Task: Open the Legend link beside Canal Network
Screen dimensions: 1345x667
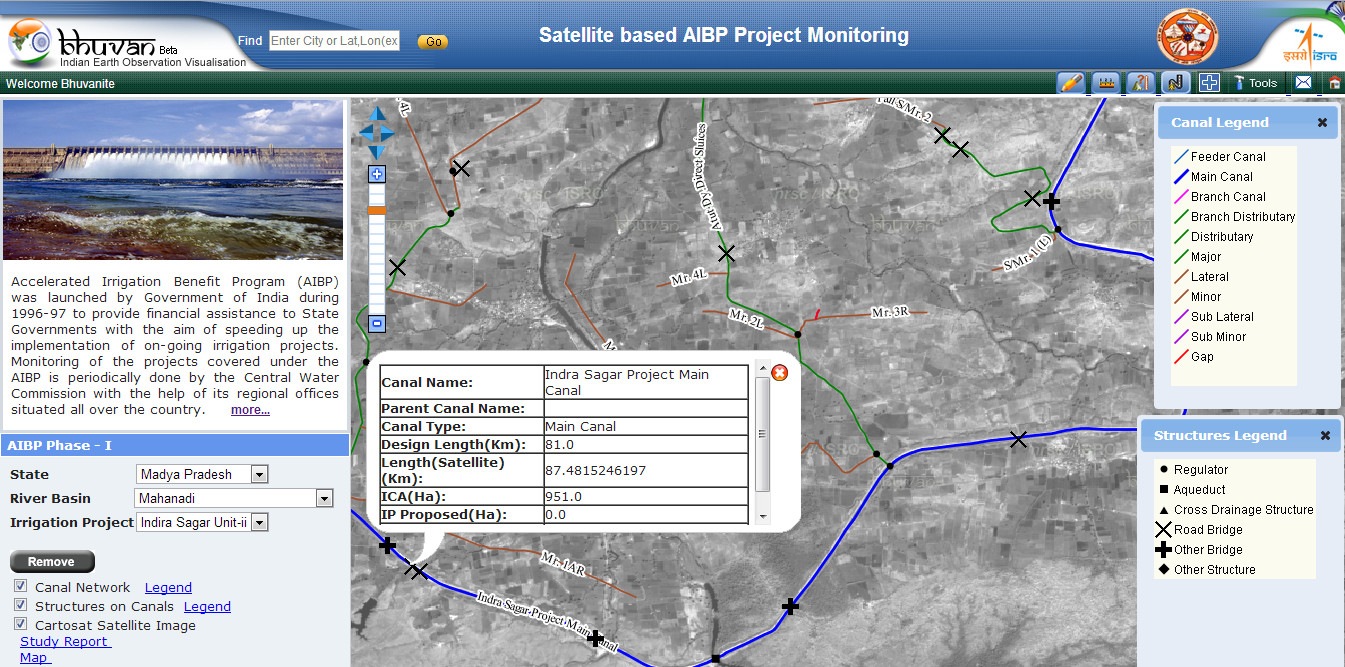Action: coord(168,587)
